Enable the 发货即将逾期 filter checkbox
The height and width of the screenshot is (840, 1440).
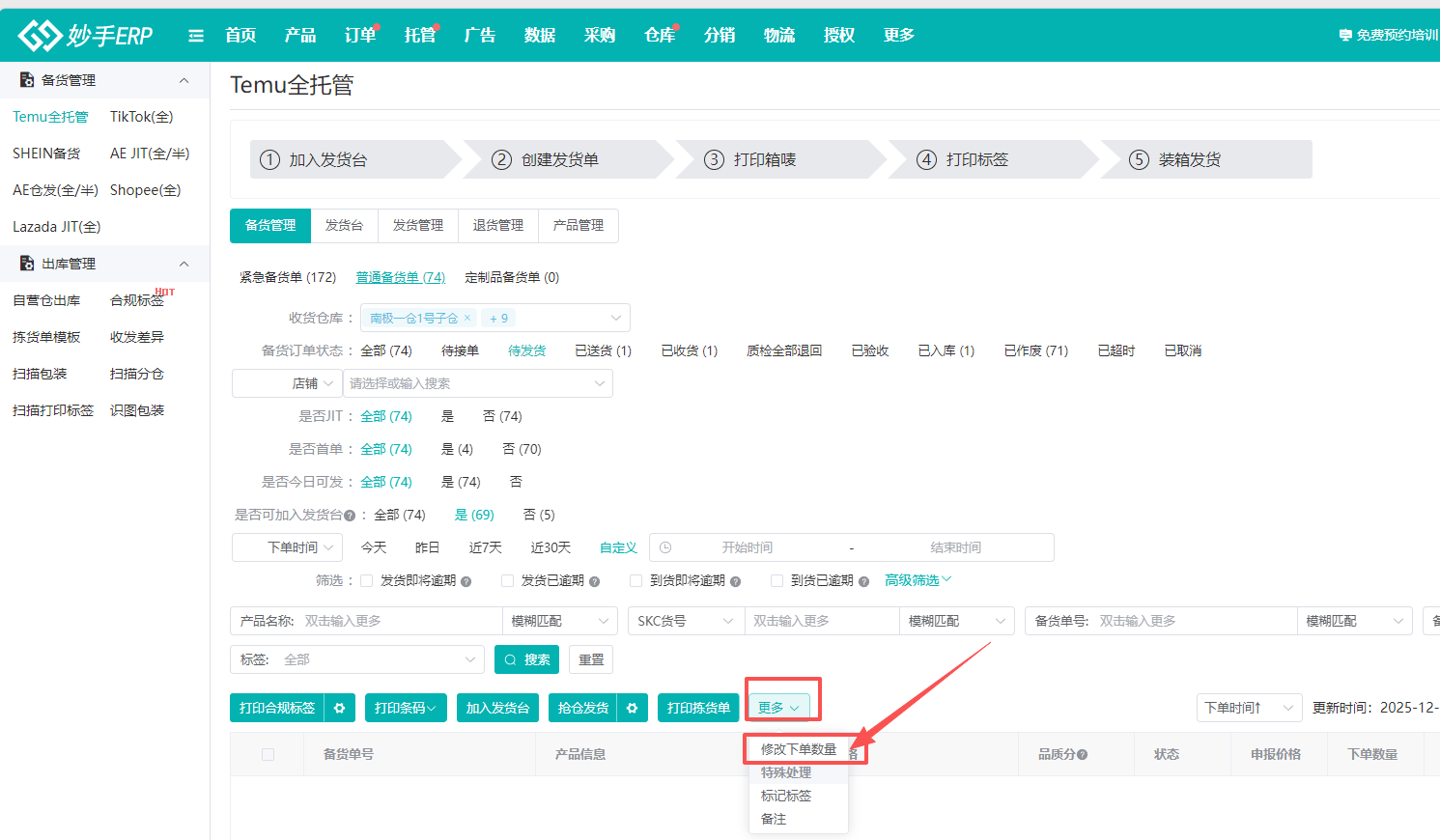pyautogui.click(x=367, y=581)
